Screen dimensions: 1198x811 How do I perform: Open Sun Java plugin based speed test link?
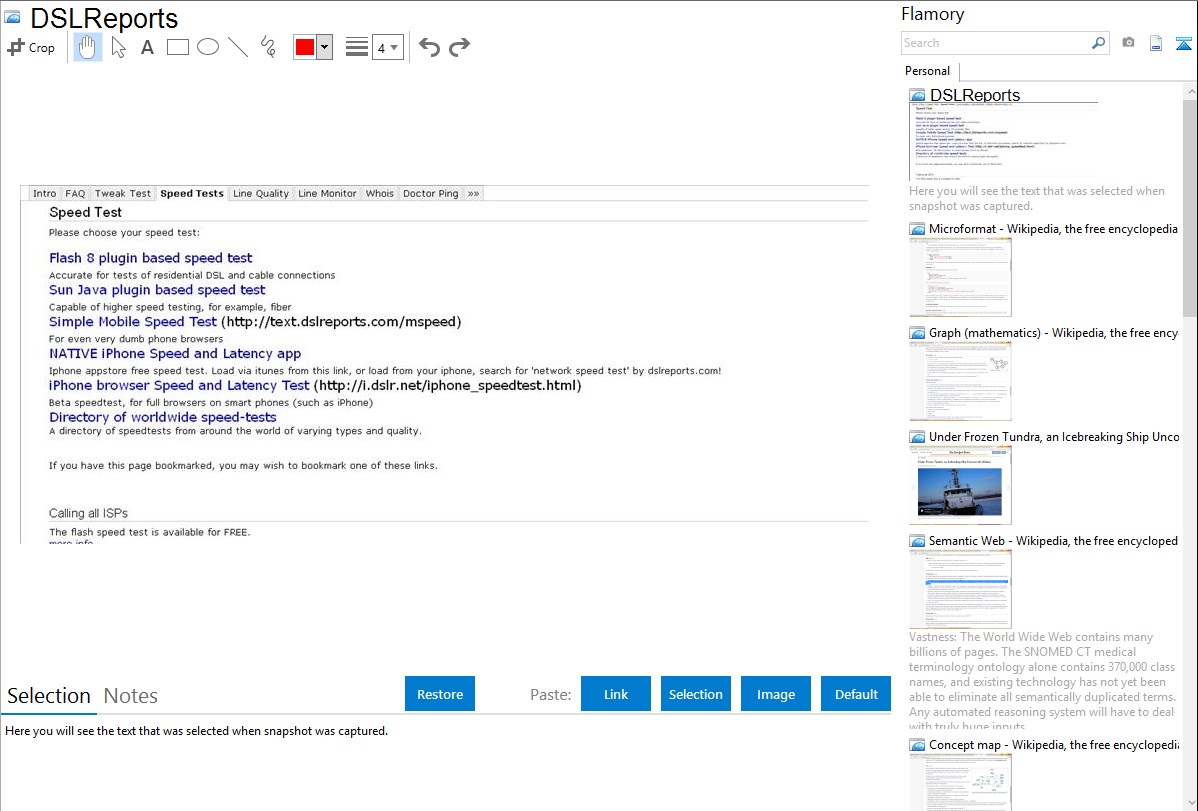pos(157,290)
